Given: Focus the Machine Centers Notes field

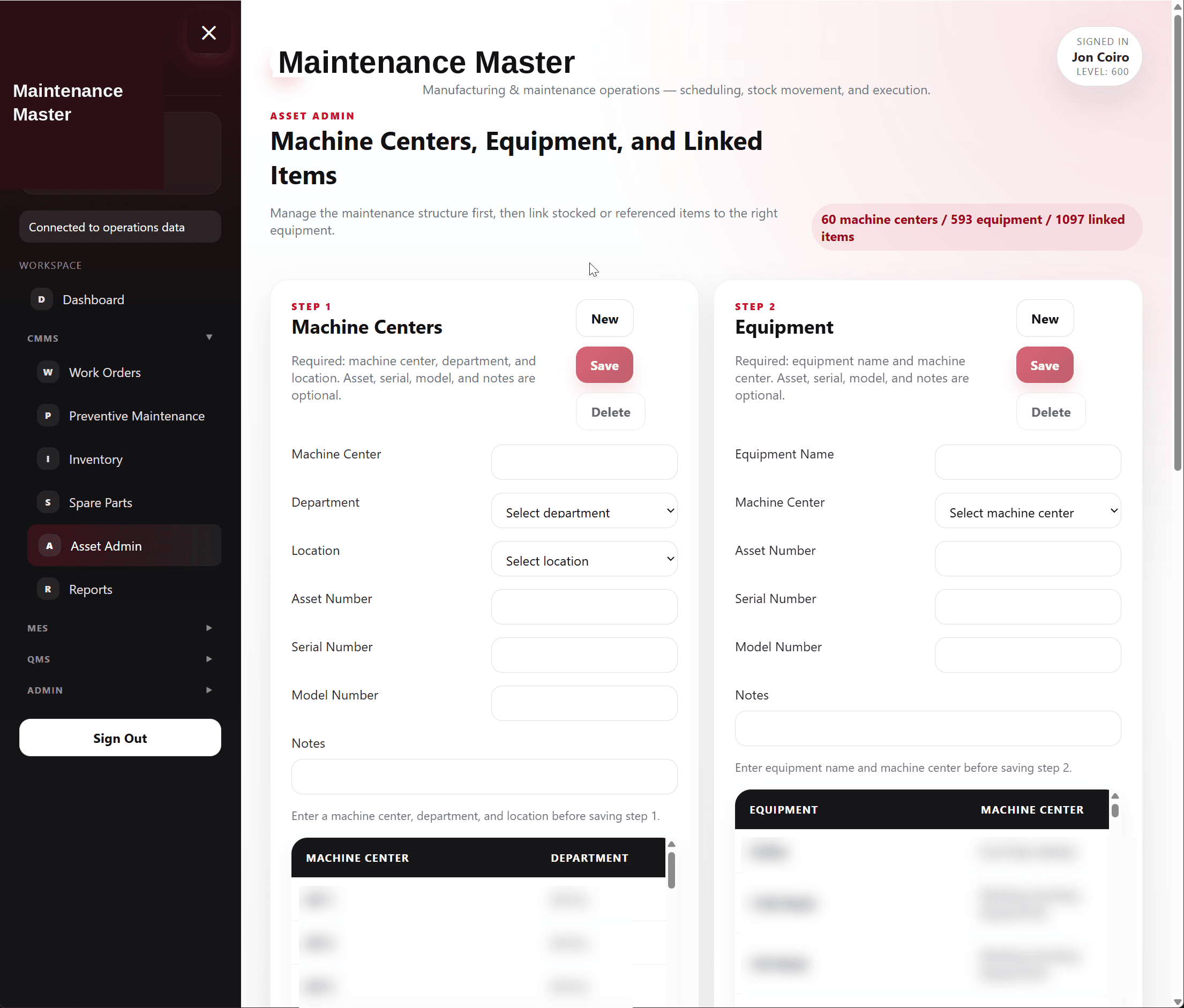Looking at the screenshot, I should point(484,777).
